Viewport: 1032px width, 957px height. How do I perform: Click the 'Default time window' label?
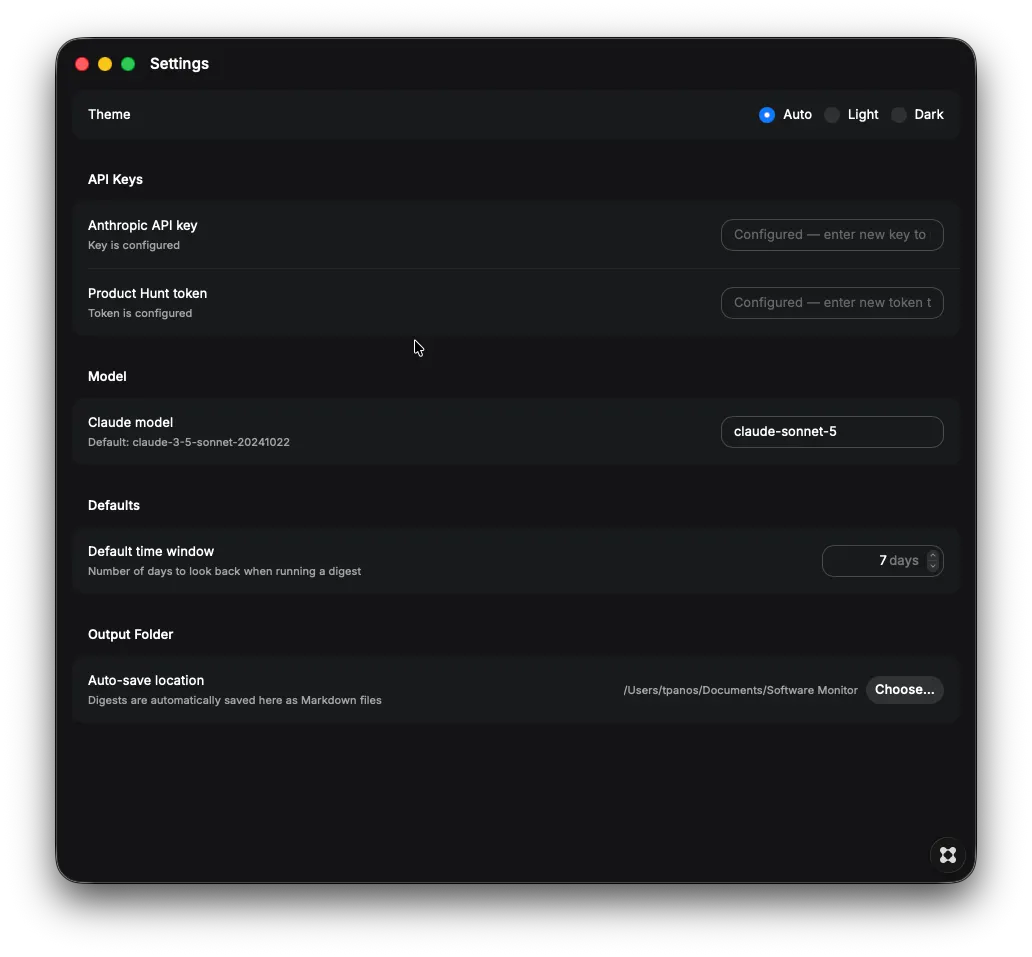tap(151, 552)
